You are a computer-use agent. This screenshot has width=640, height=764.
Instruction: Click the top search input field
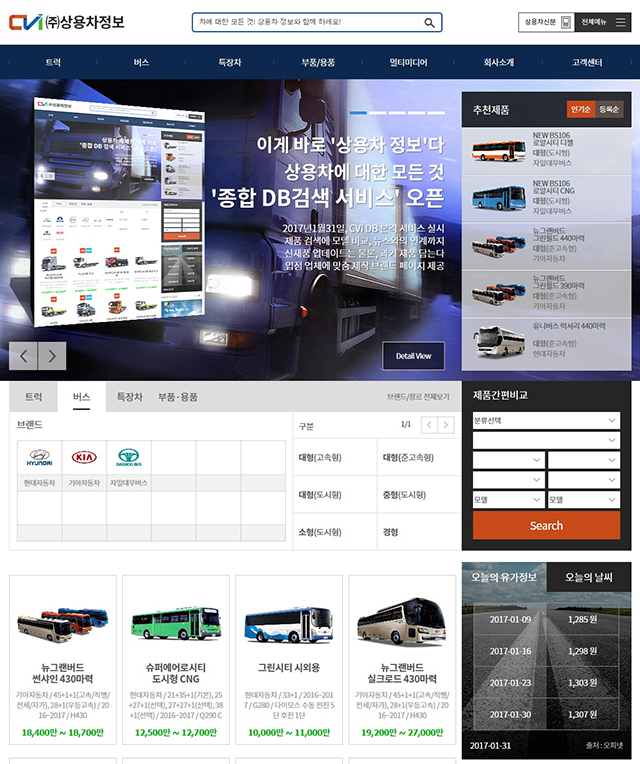tap(305, 22)
